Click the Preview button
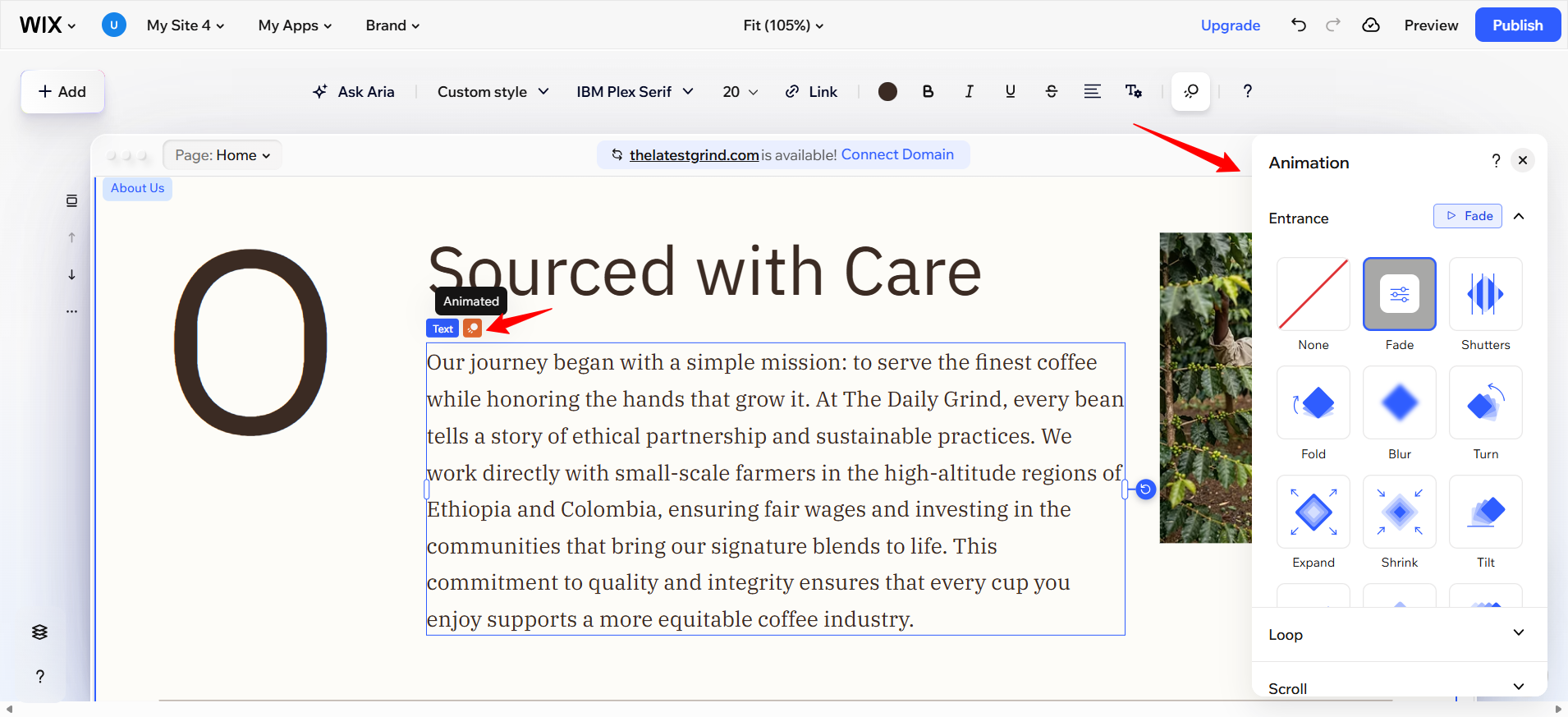1568x717 pixels. click(1431, 25)
